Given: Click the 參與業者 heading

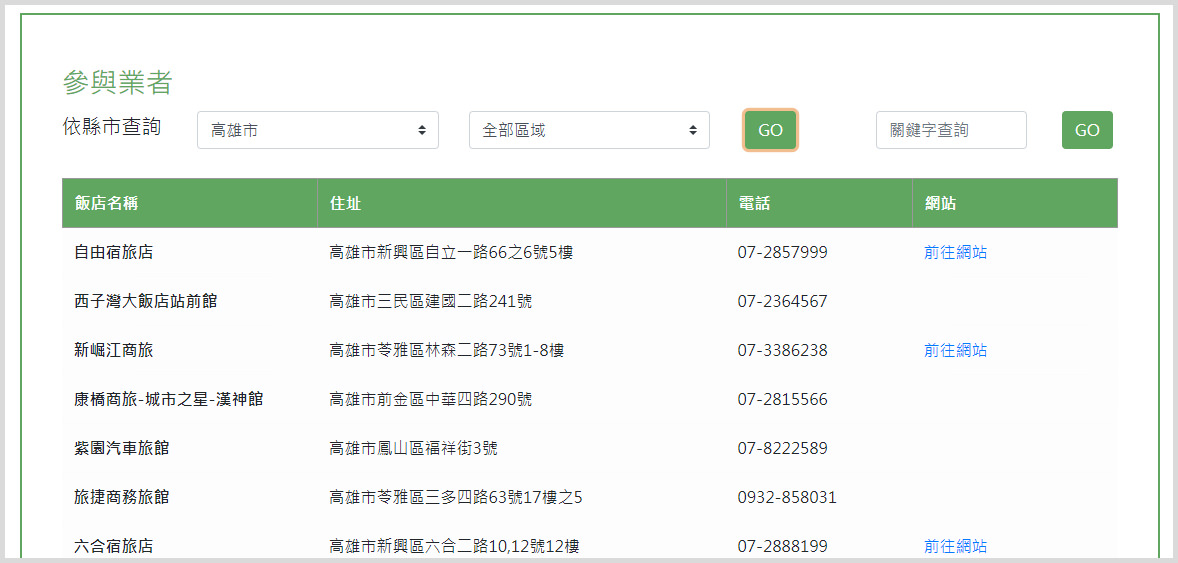Looking at the screenshot, I should coord(117,83).
